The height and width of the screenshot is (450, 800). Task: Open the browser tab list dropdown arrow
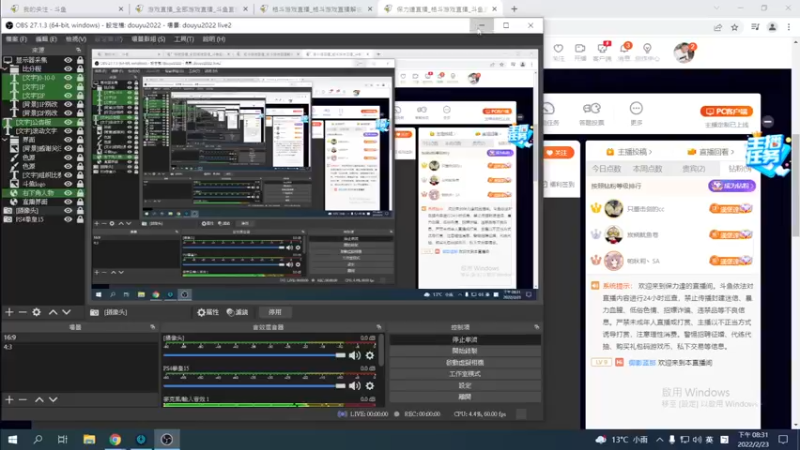point(717,9)
